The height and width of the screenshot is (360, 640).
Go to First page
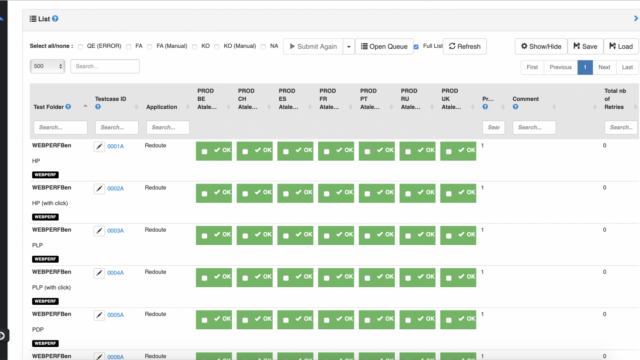[532, 67]
